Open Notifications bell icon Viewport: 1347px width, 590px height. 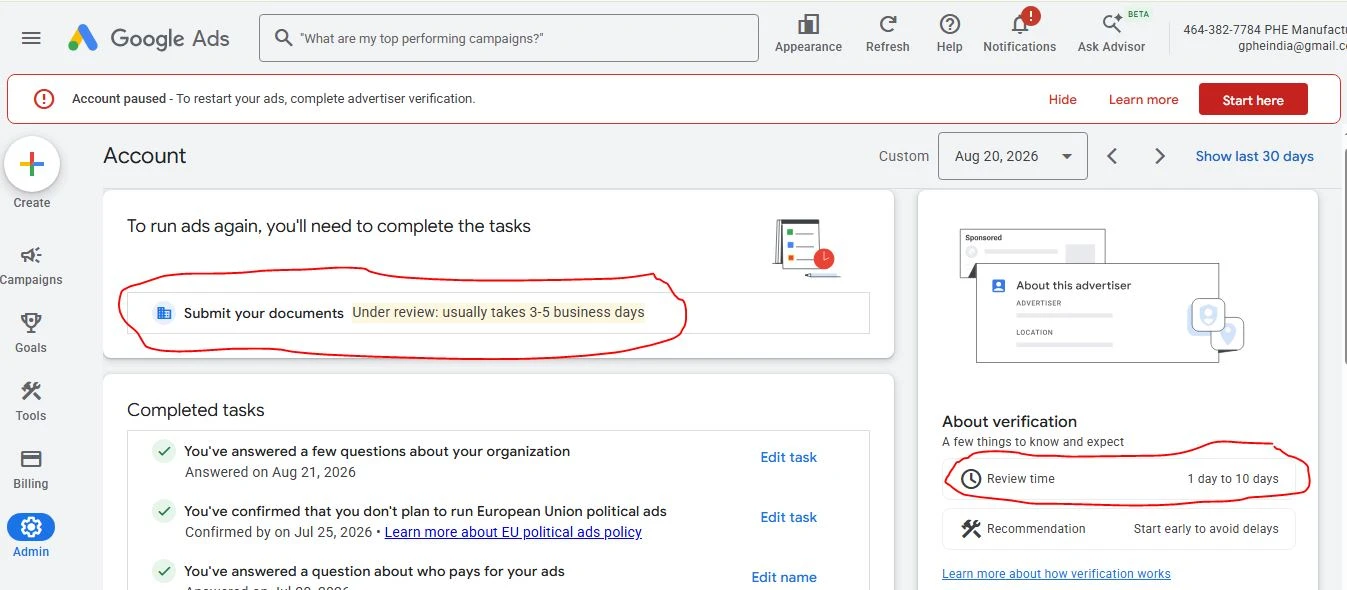click(1020, 24)
